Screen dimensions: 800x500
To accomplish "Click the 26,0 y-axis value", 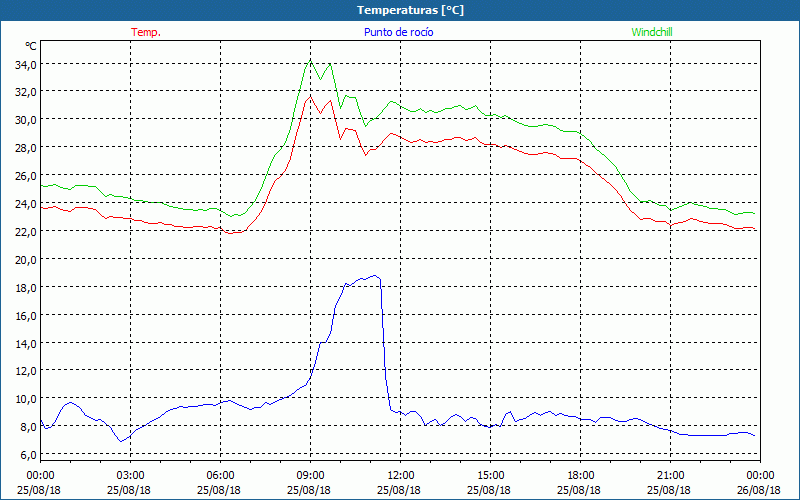I will 26,176.
